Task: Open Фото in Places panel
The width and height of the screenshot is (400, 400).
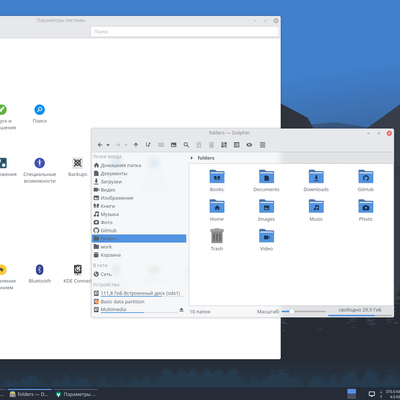Action: [x=139, y=222]
